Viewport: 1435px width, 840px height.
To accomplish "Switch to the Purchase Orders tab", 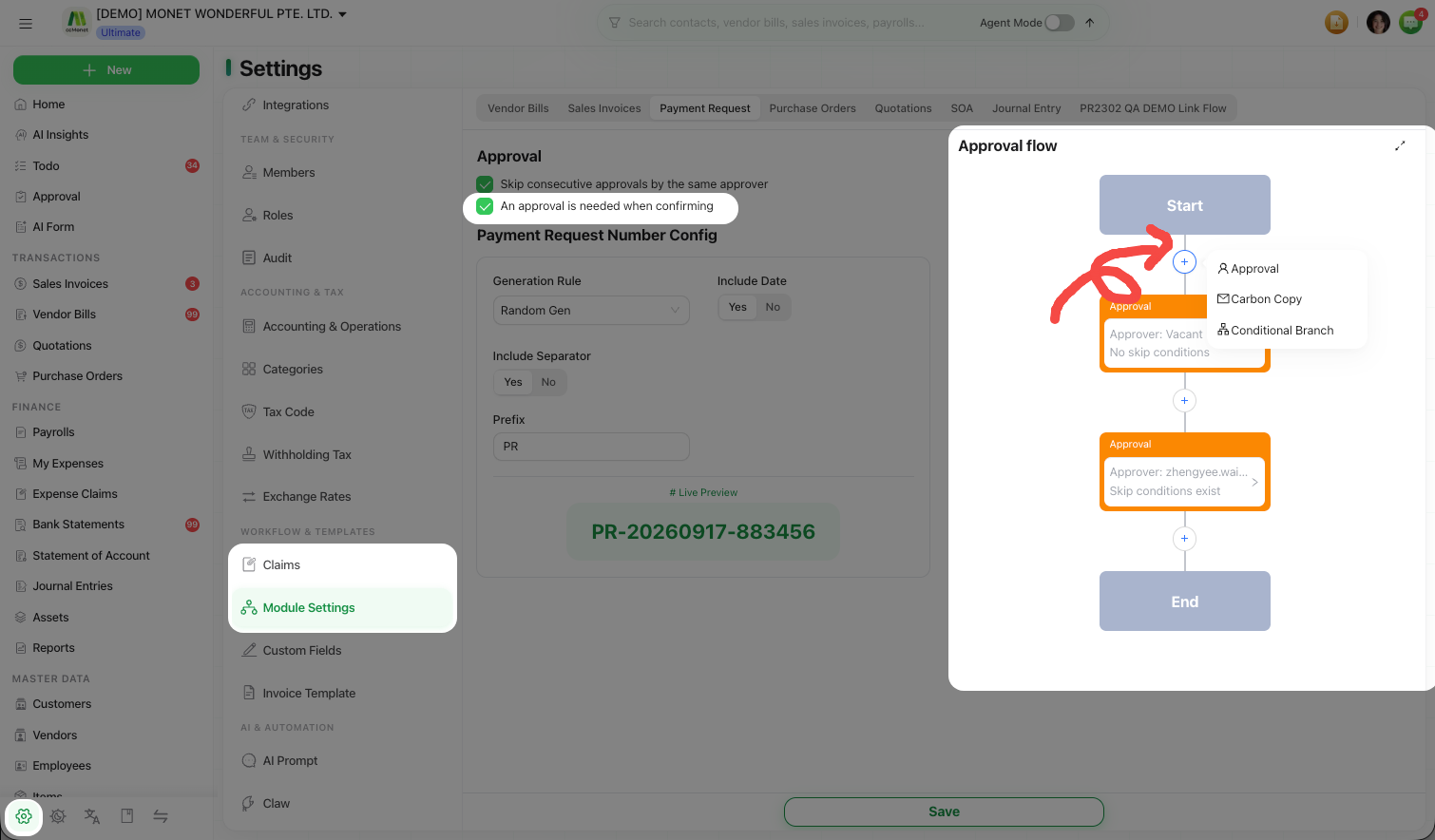I will 813,108.
